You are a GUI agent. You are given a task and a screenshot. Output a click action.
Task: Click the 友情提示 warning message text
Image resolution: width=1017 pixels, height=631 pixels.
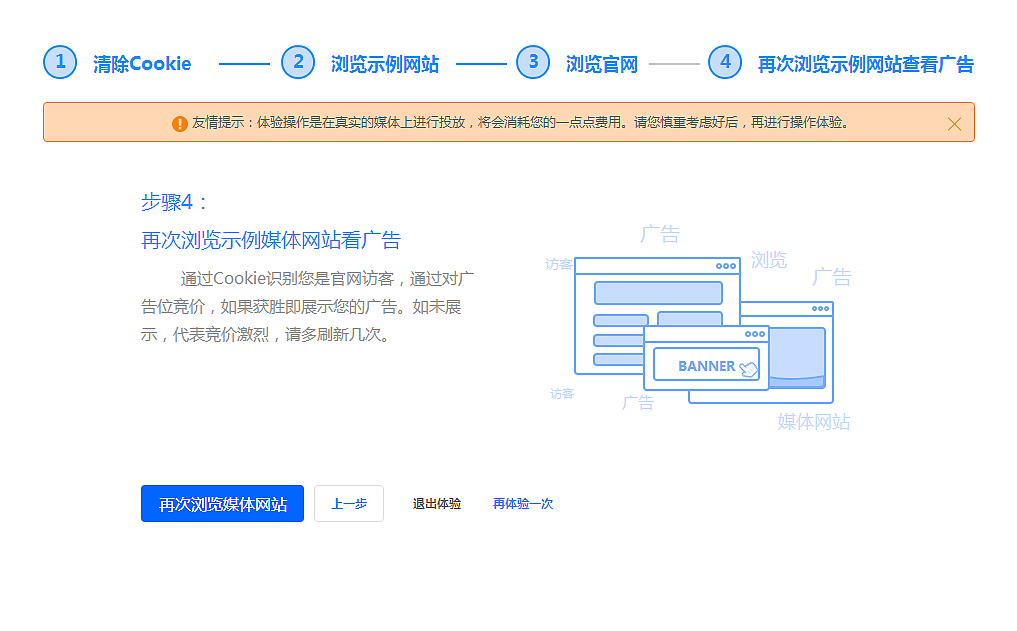tap(521, 123)
